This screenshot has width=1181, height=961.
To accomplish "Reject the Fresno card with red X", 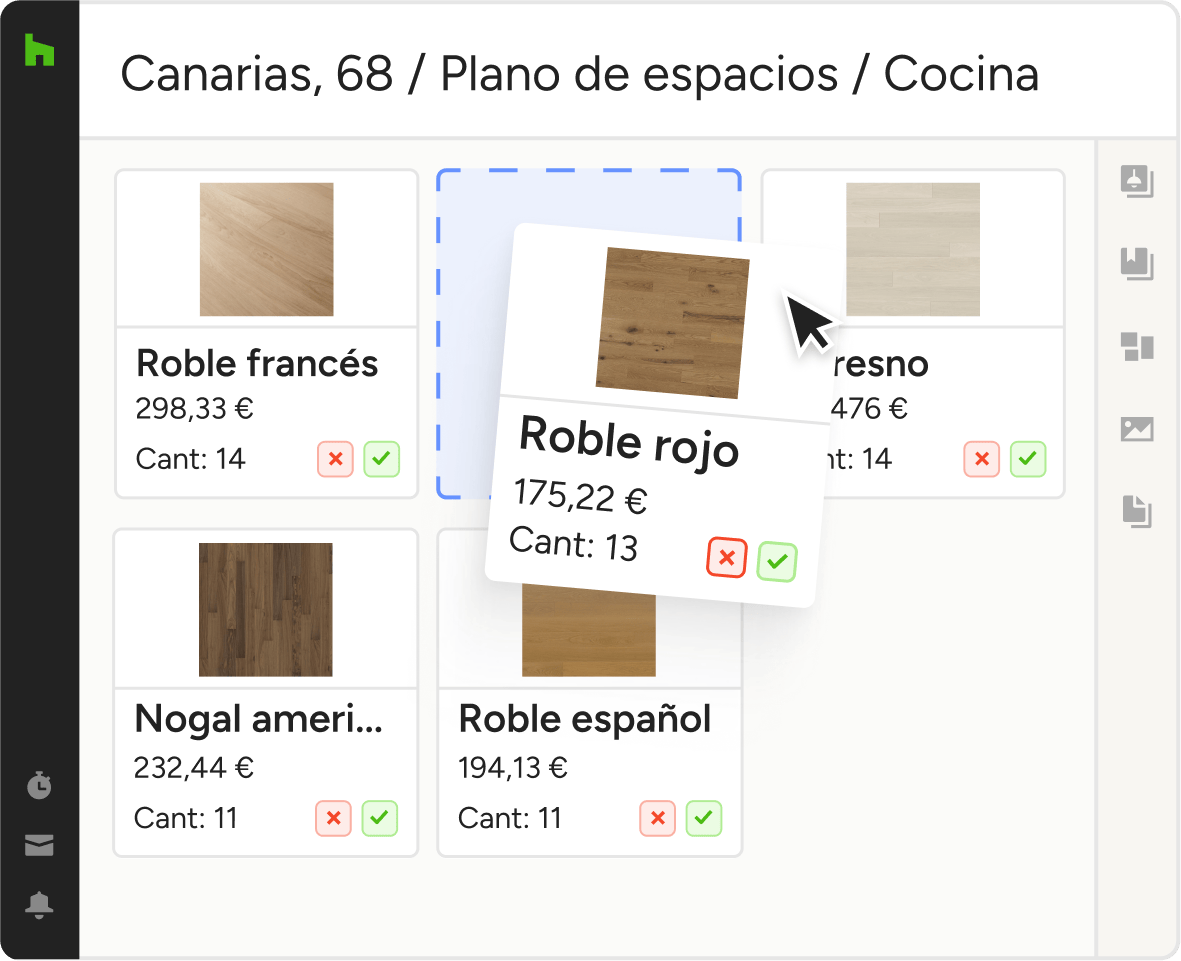I will click(x=982, y=459).
